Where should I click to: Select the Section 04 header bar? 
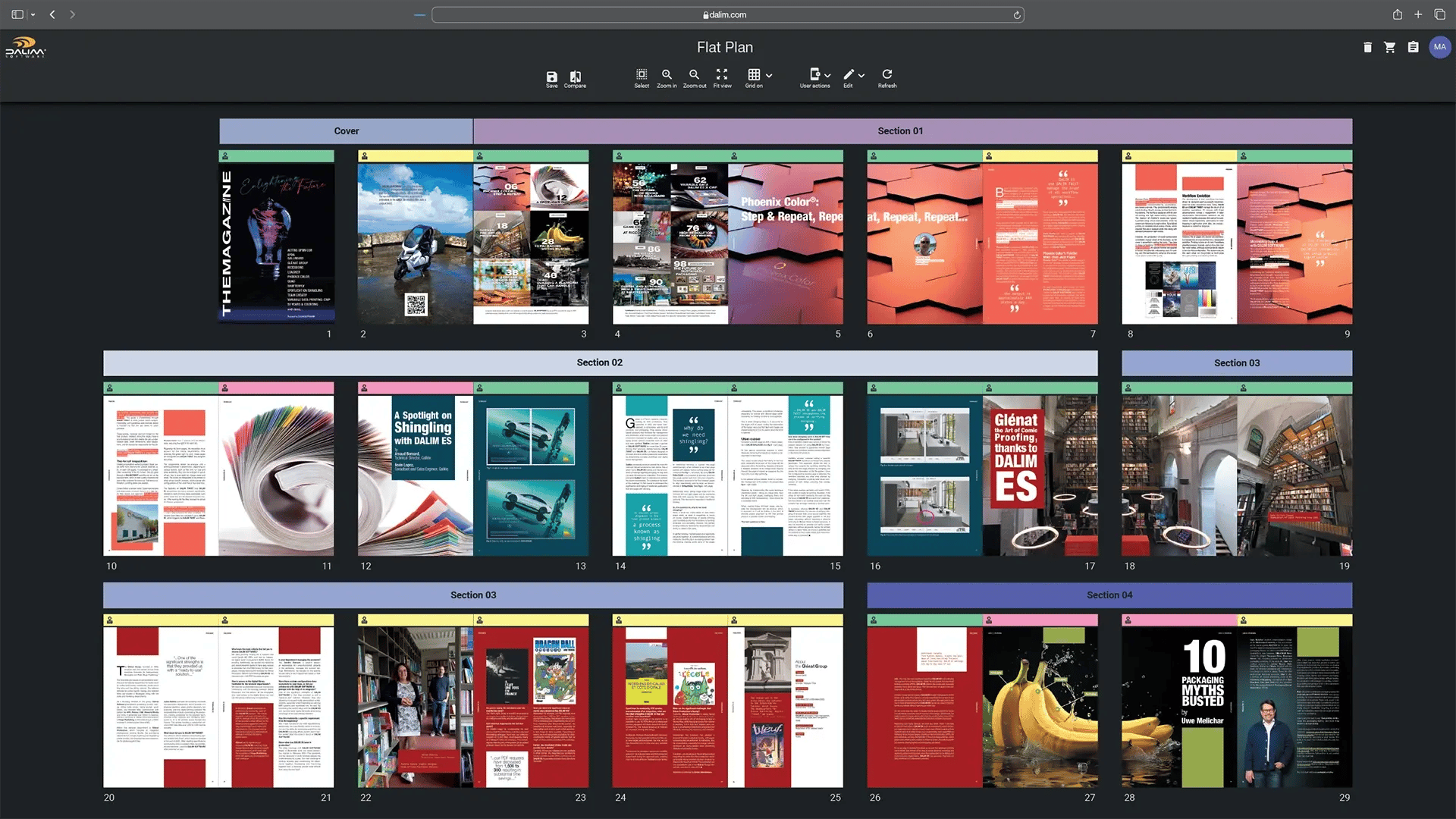[1109, 595]
